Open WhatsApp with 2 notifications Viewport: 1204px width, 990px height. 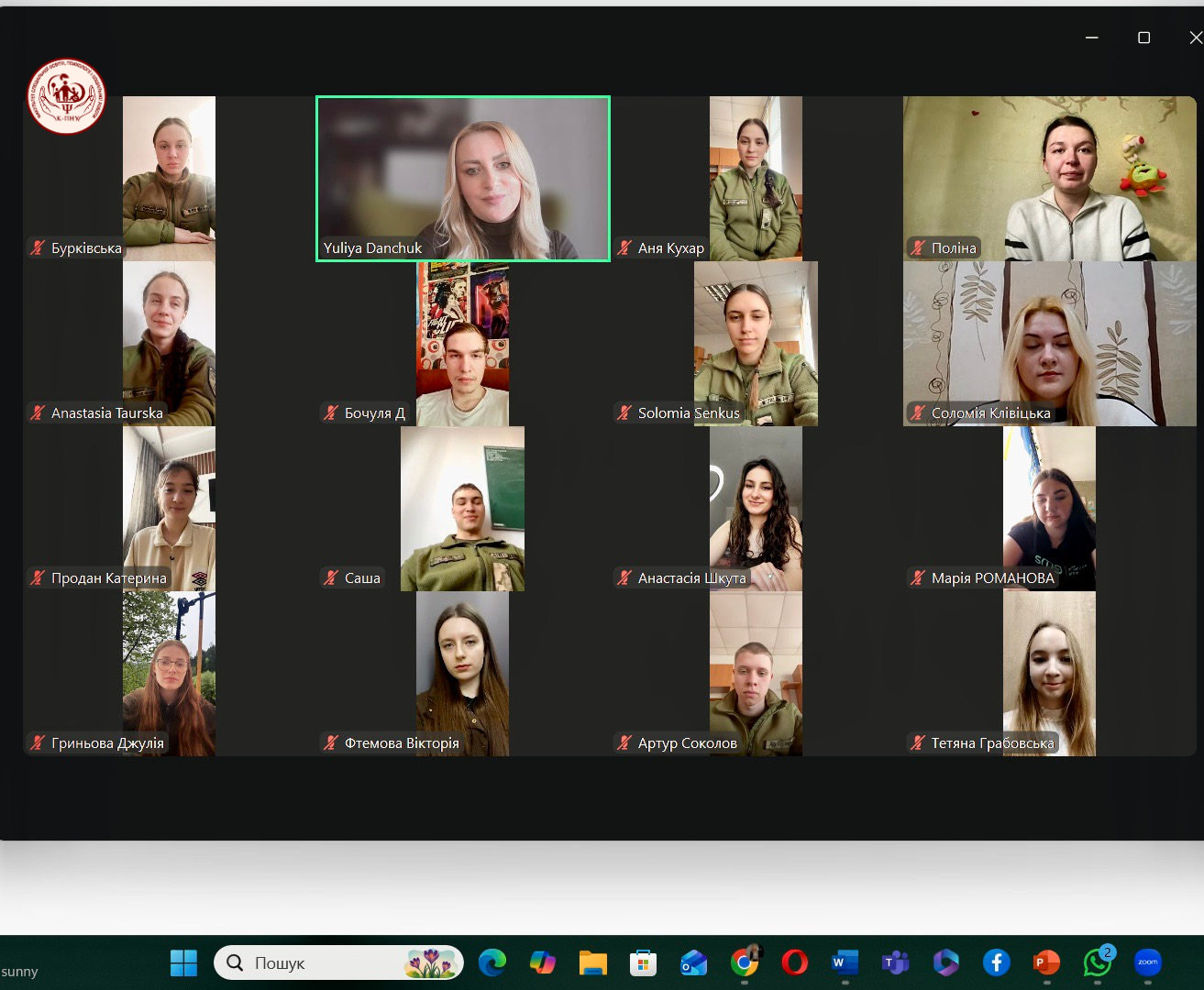point(1097,962)
